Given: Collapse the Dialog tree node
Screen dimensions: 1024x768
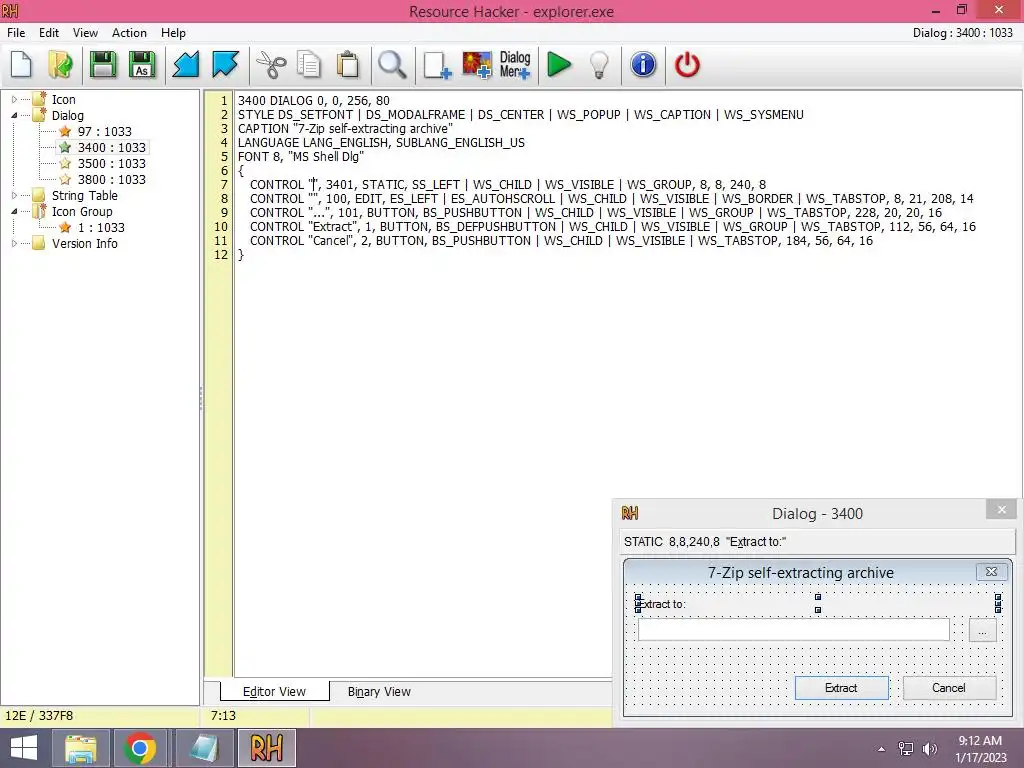Looking at the screenshot, I should tap(14, 115).
